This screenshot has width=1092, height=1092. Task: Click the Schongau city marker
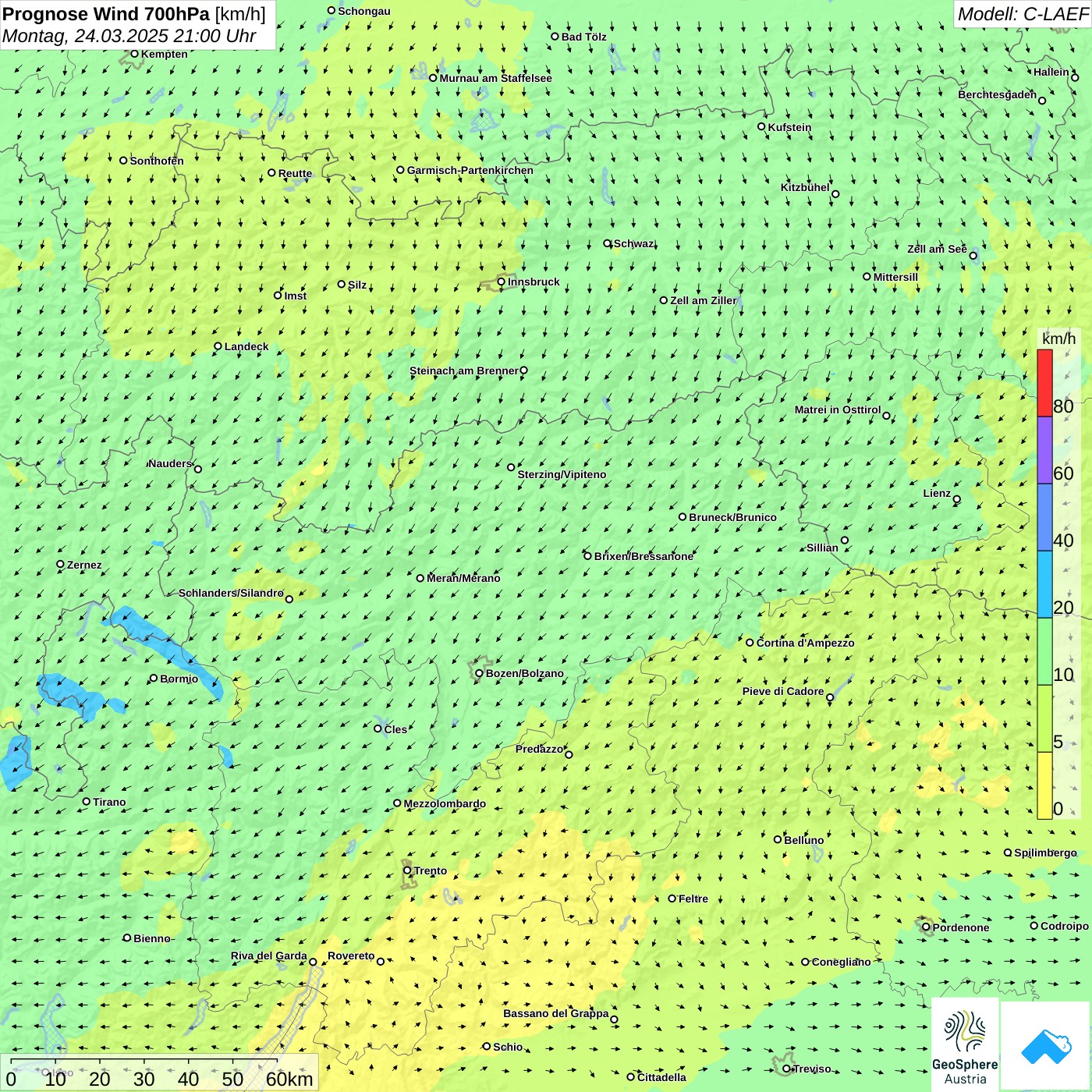[331, 11]
